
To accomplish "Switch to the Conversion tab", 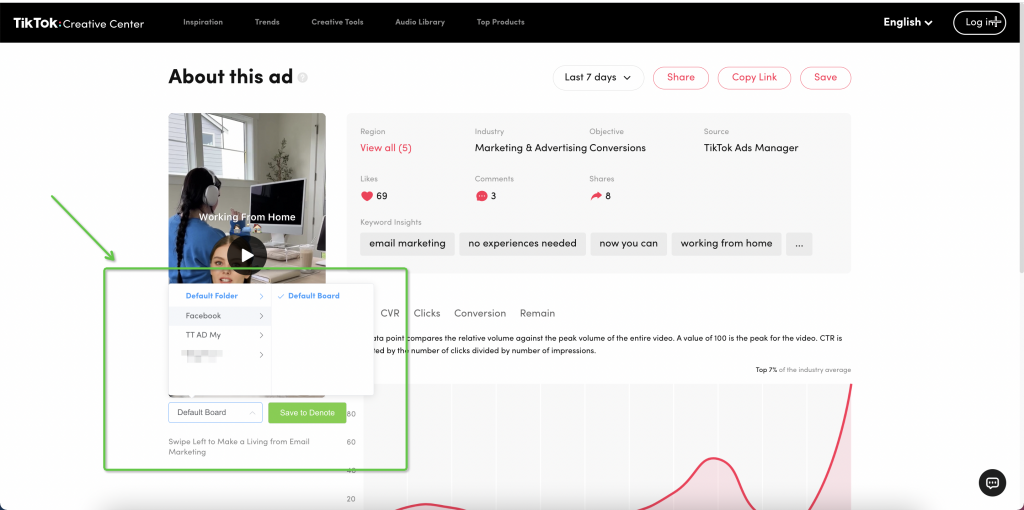I will tap(480, 313).
